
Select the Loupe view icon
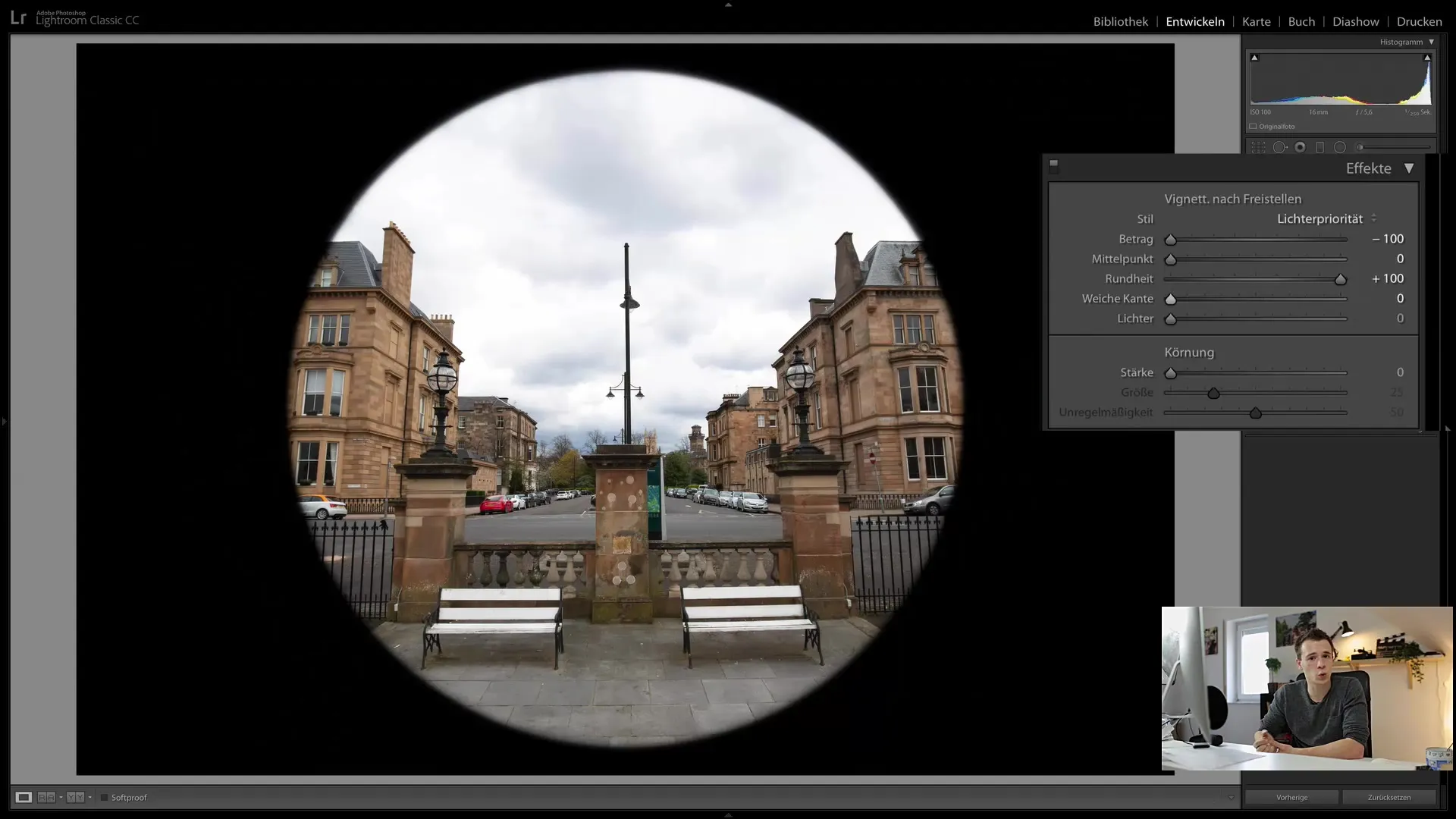tap(24, 797)
